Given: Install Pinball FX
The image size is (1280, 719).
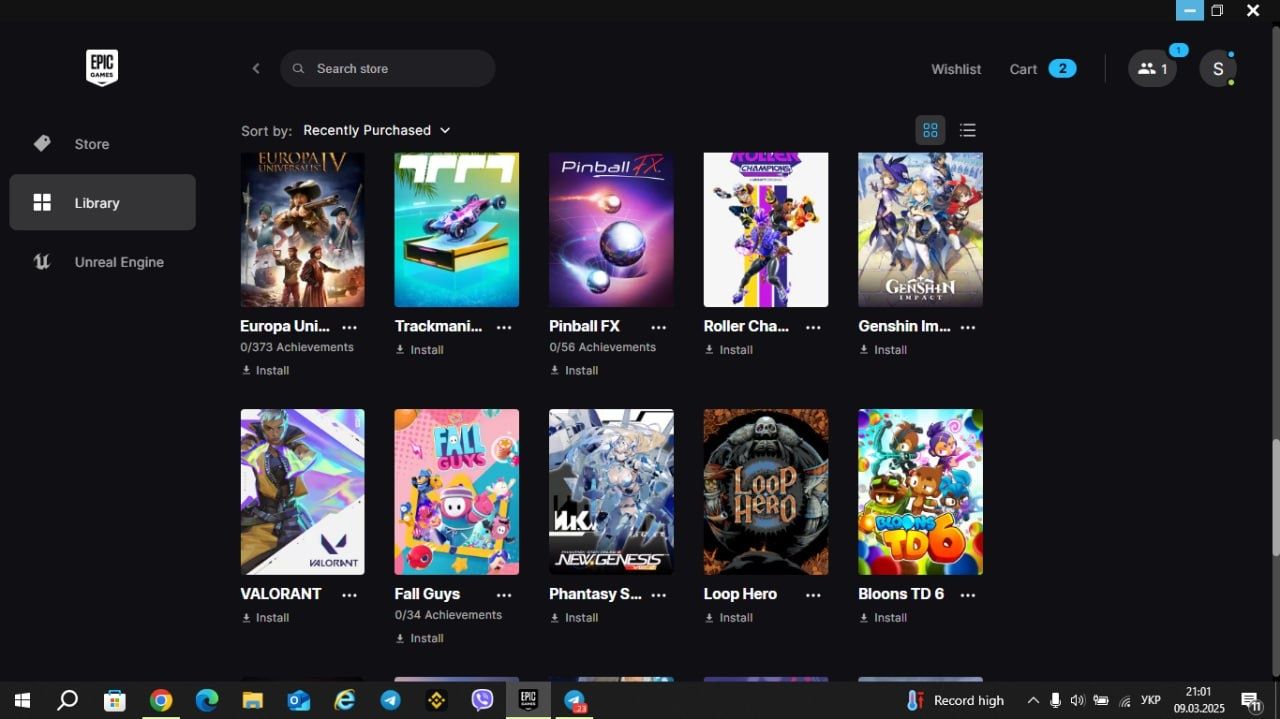Looking at the screenshot, I should pos(574,370).
